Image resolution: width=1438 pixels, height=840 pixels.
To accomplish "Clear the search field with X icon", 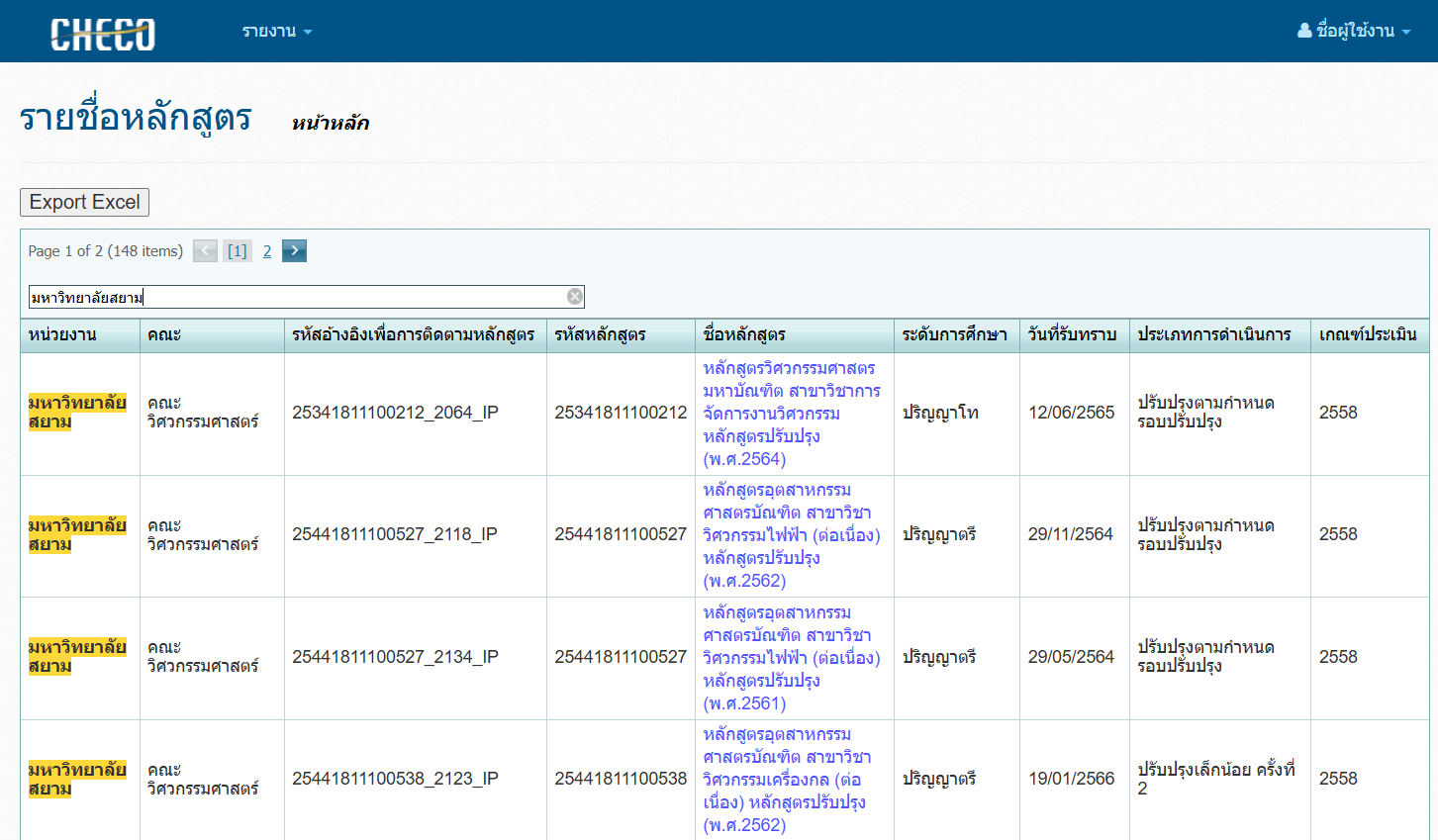I will point(574,297).
